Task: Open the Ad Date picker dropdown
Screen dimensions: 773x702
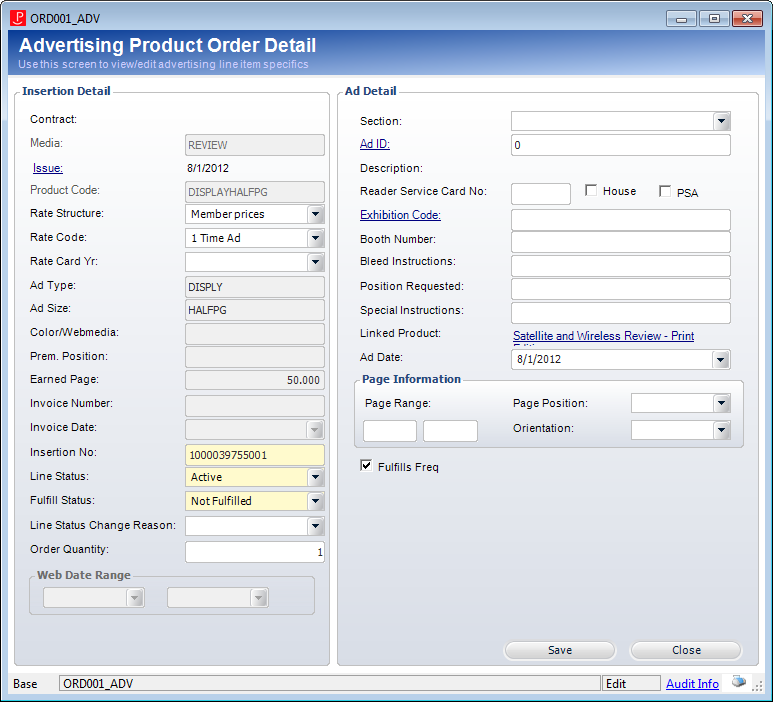Action: (x=721, y=359)
